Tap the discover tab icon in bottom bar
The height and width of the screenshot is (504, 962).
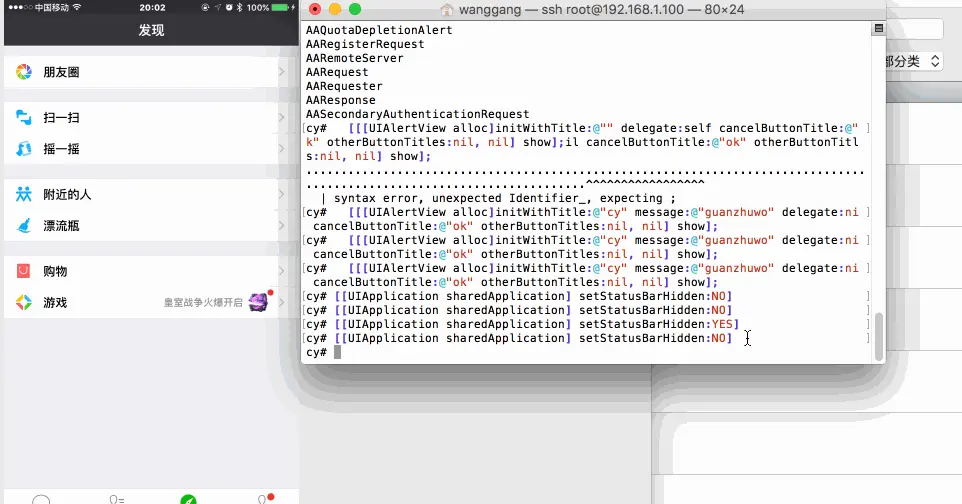point(188,500)
